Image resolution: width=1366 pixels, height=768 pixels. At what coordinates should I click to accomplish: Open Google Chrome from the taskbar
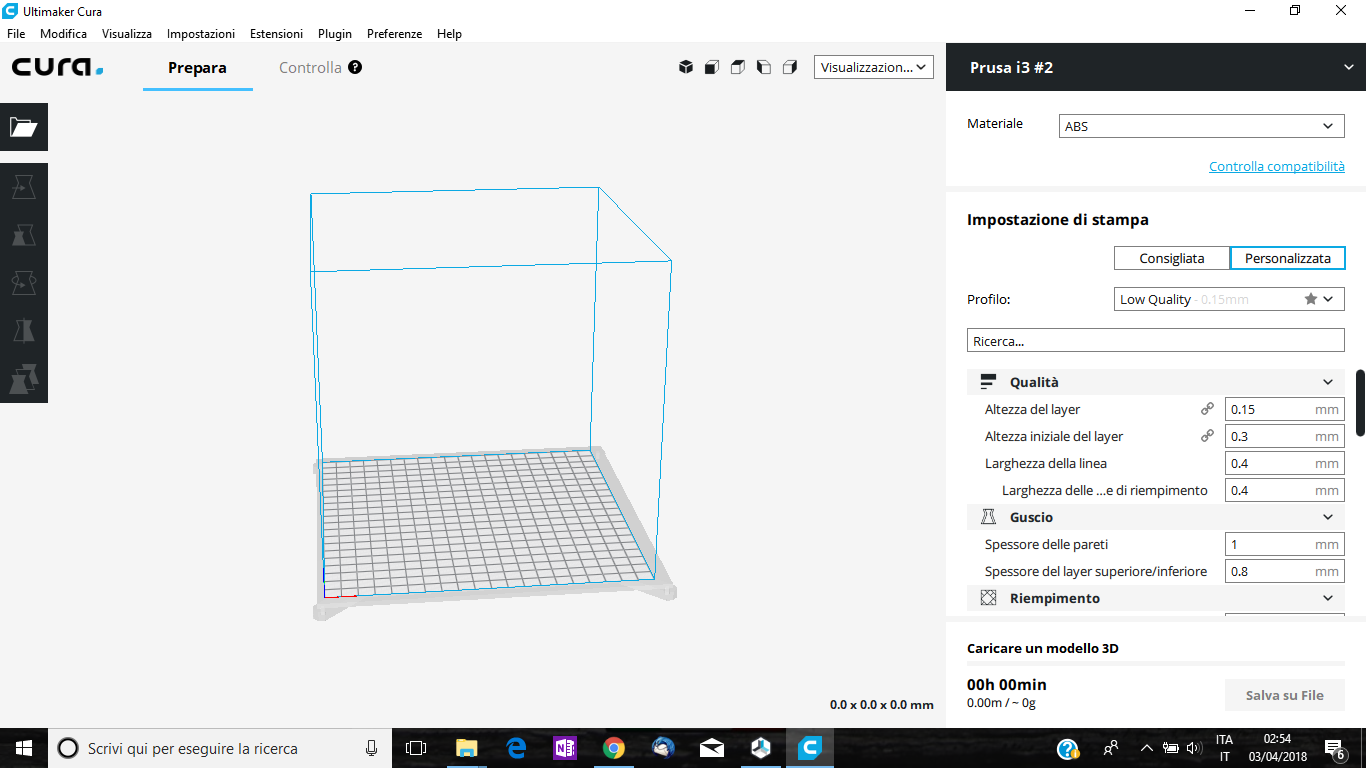613,748
